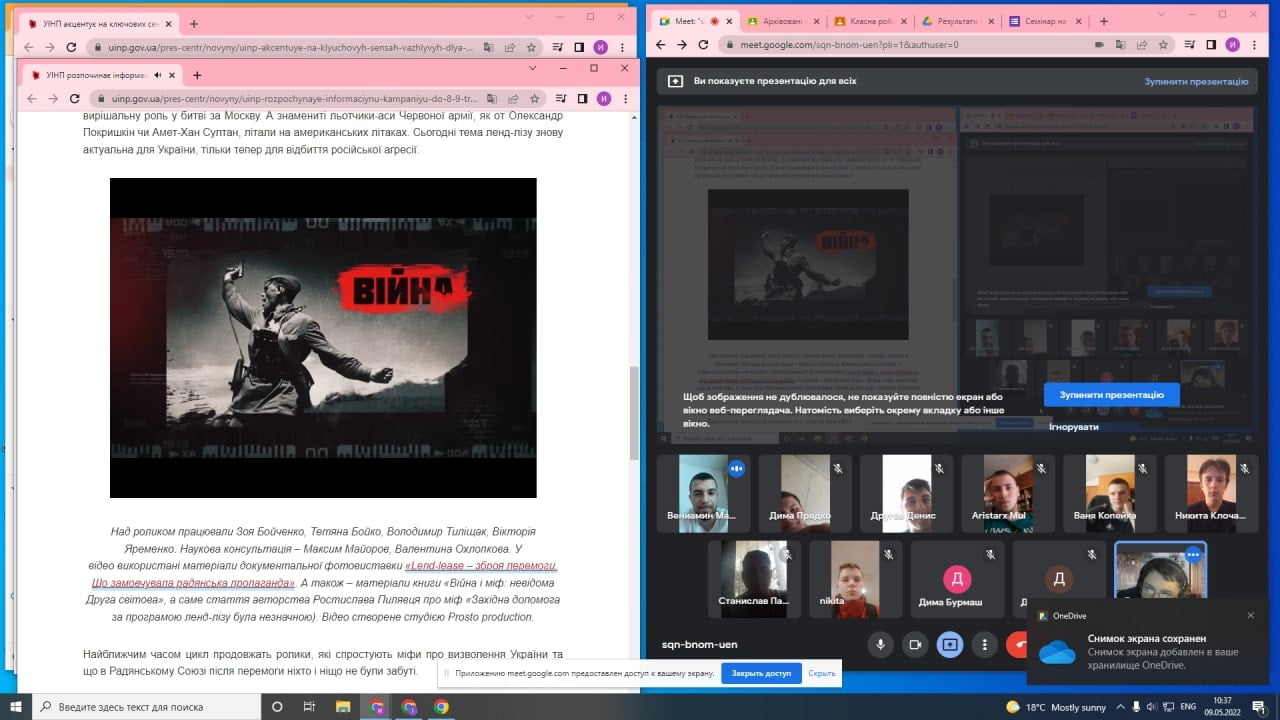Play the 'ВІЙНА' video on the page
1280x720 pixels.
323,337
